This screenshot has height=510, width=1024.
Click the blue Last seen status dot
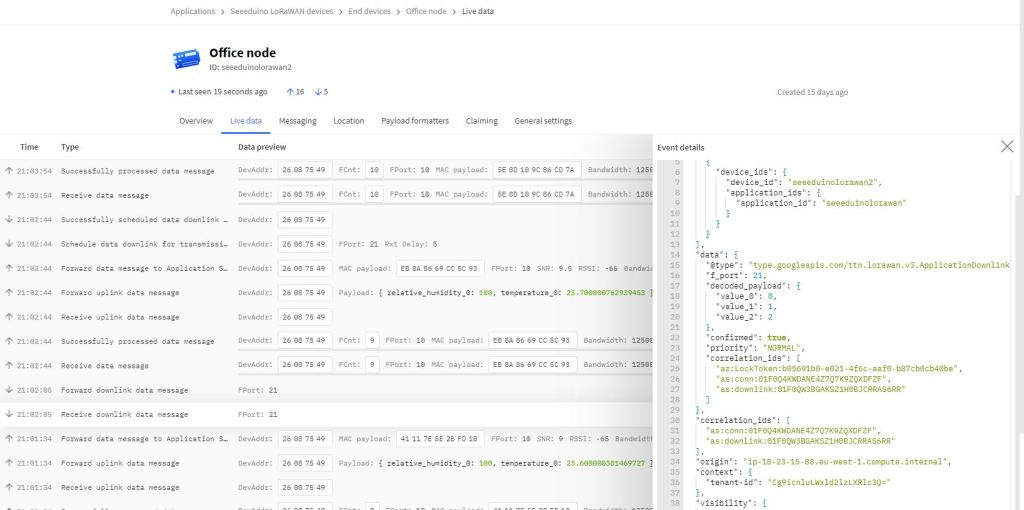[x=172, y=92]
